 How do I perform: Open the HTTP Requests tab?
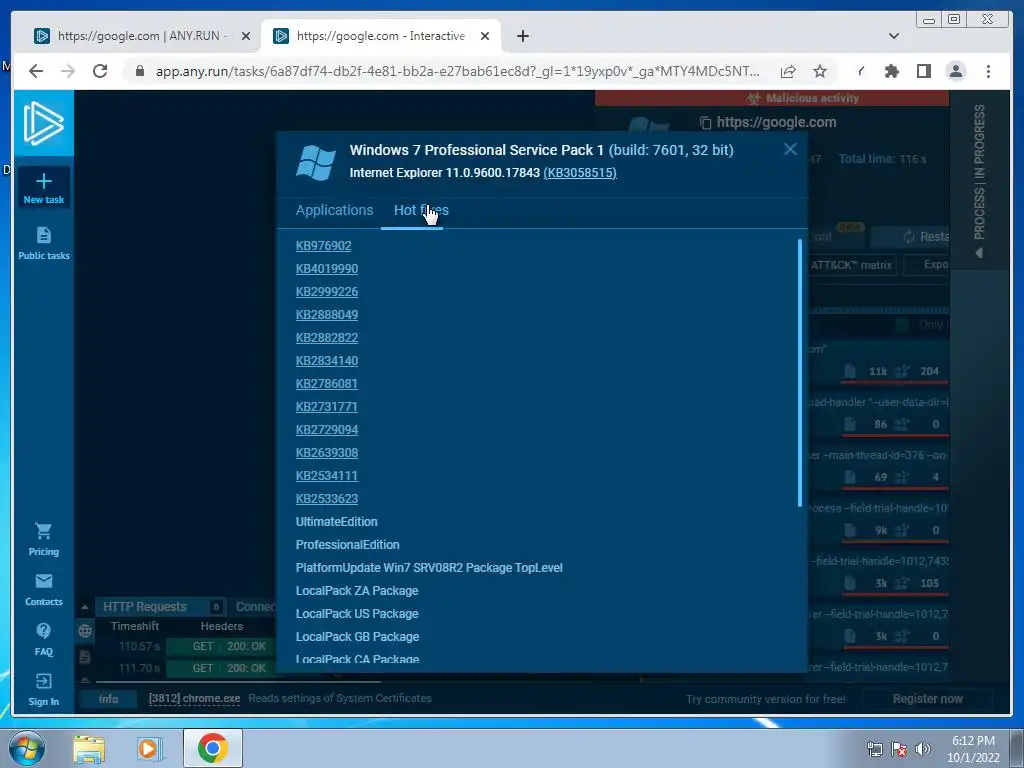point(162,607)
